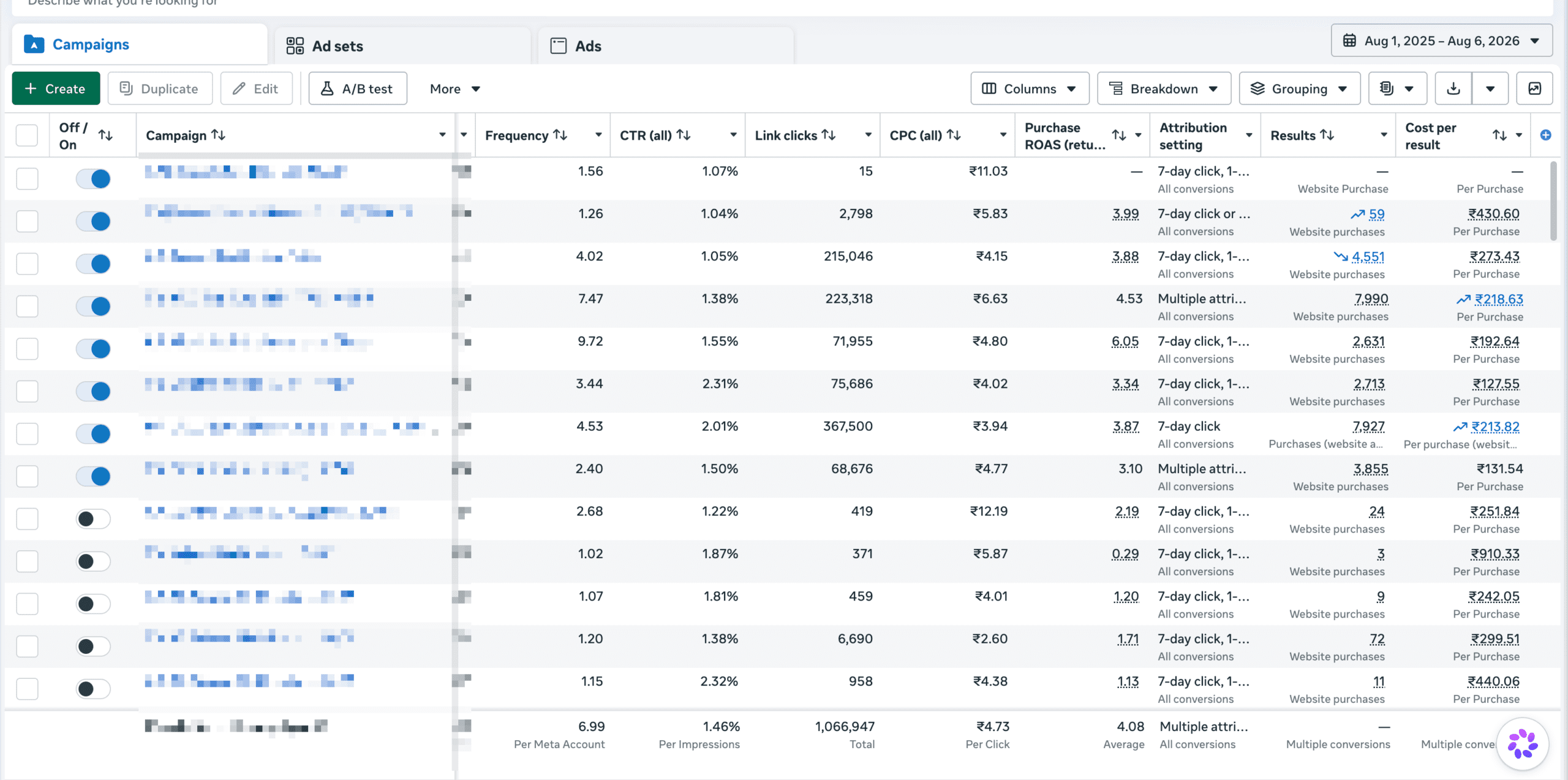Open the ₹218.63 cost per result link
This screenshot has height=780, width=1568.
pos(1499,299)
